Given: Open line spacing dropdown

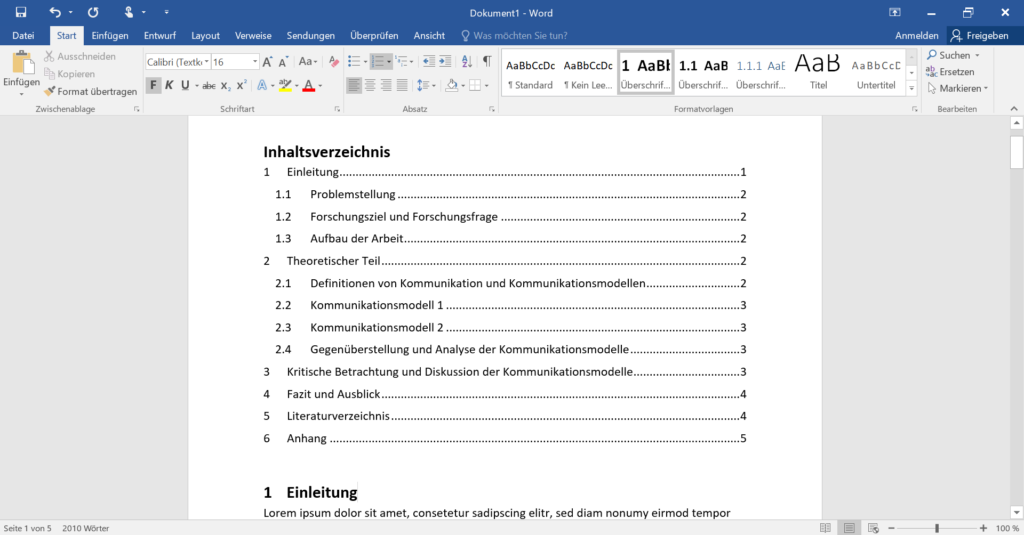Looking at the screenshot, I should coord(426,85).
